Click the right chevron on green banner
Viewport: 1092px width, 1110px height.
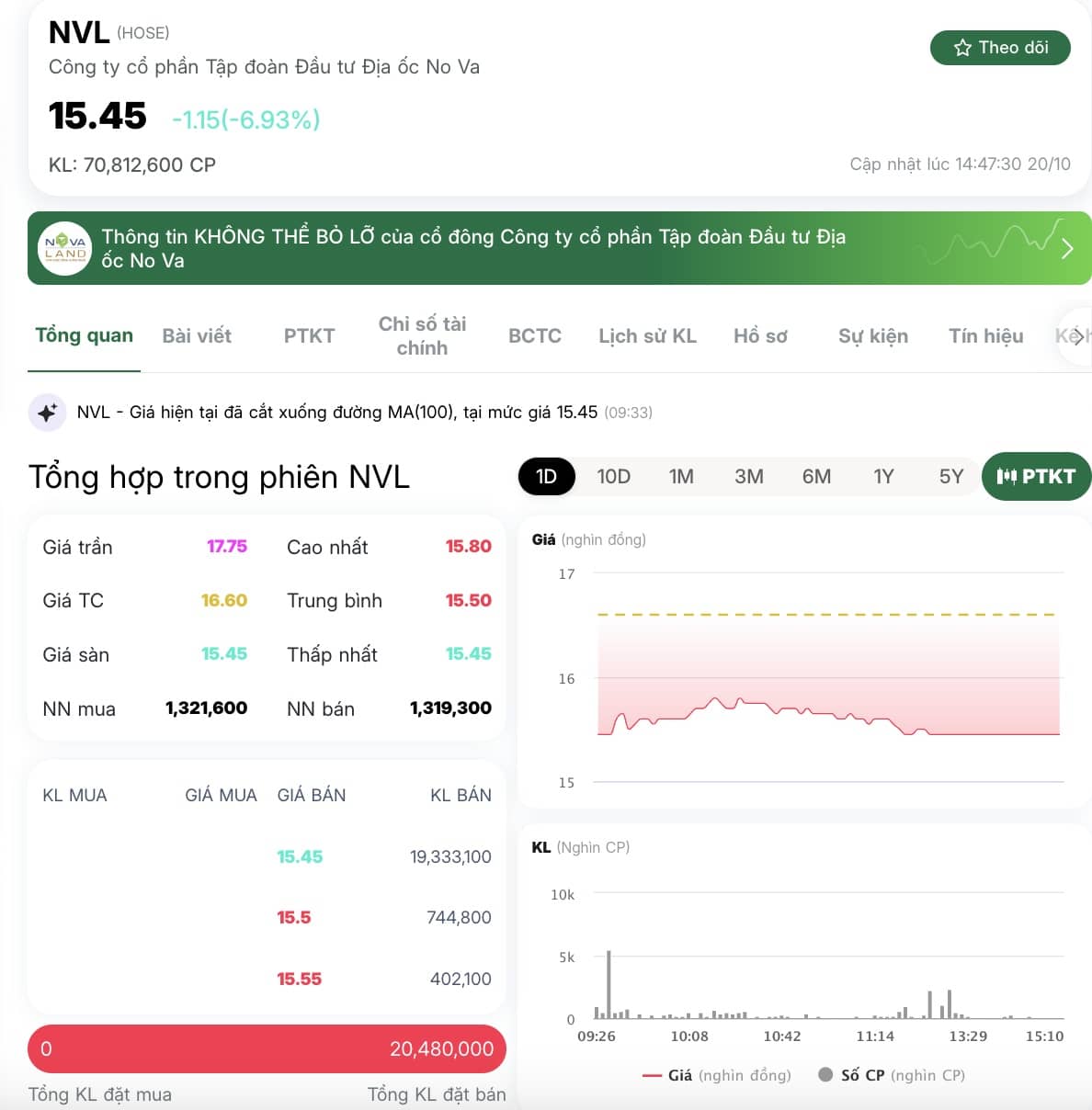pyautogui.click(x=1067, y=248)
